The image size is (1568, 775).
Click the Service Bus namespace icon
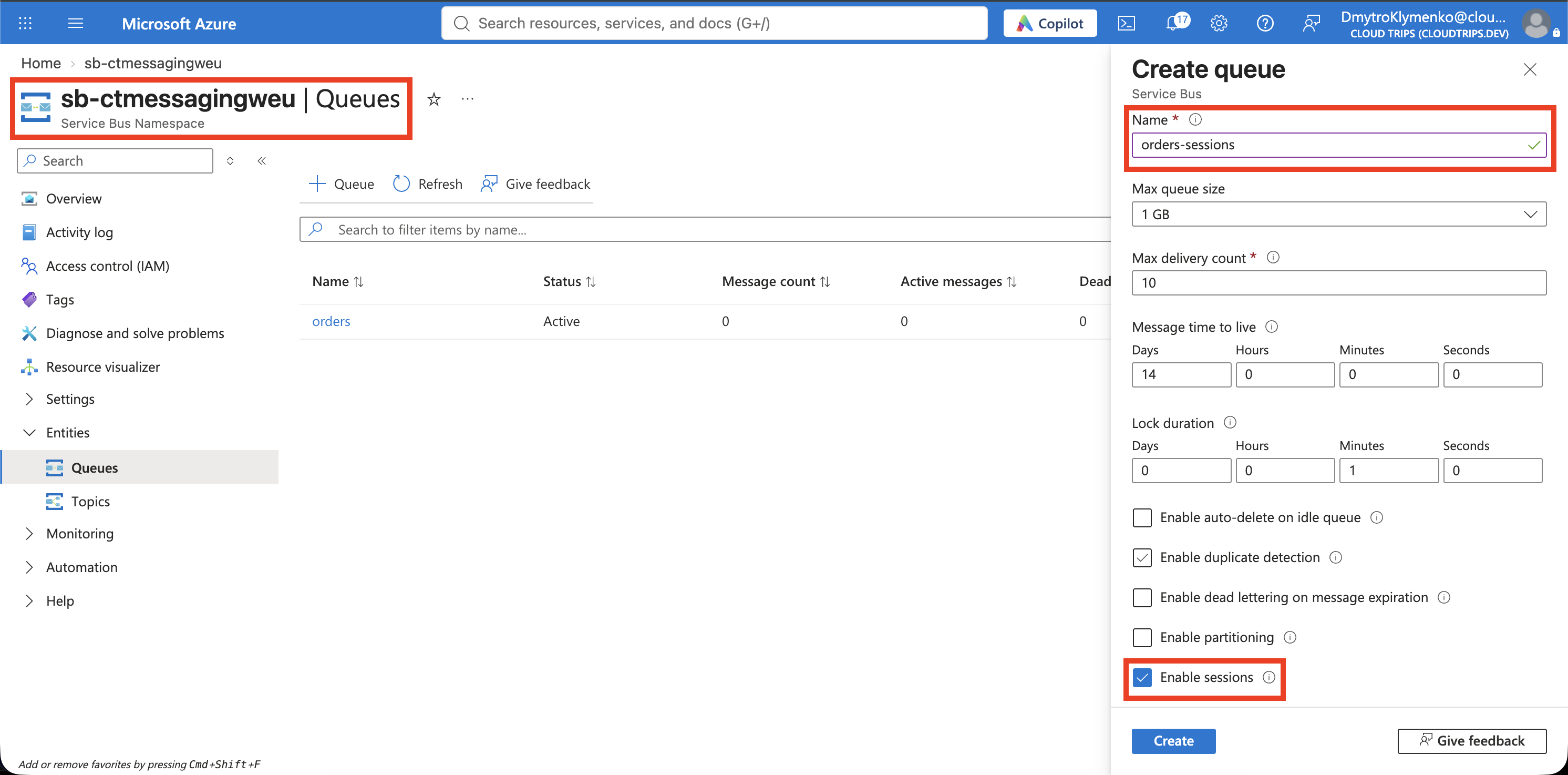pos(35,107)
